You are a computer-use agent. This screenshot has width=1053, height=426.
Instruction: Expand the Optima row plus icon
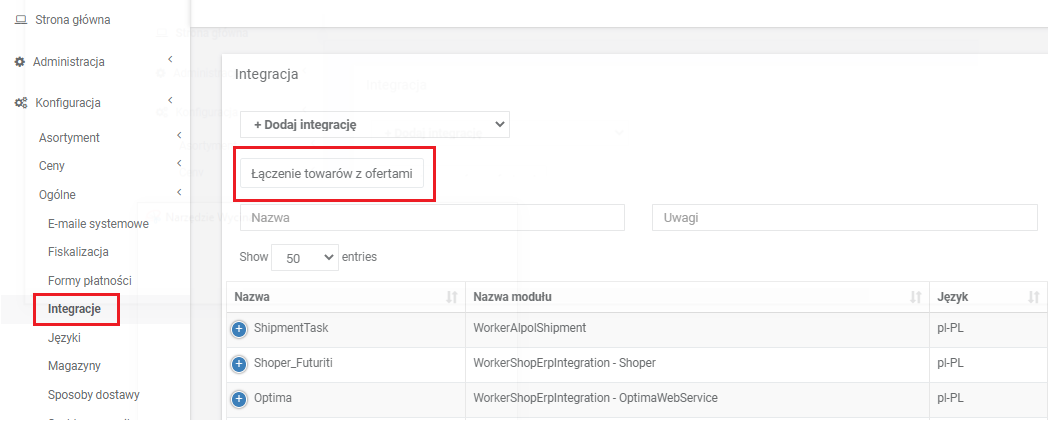pyautogui.click(x=239, y=399)
